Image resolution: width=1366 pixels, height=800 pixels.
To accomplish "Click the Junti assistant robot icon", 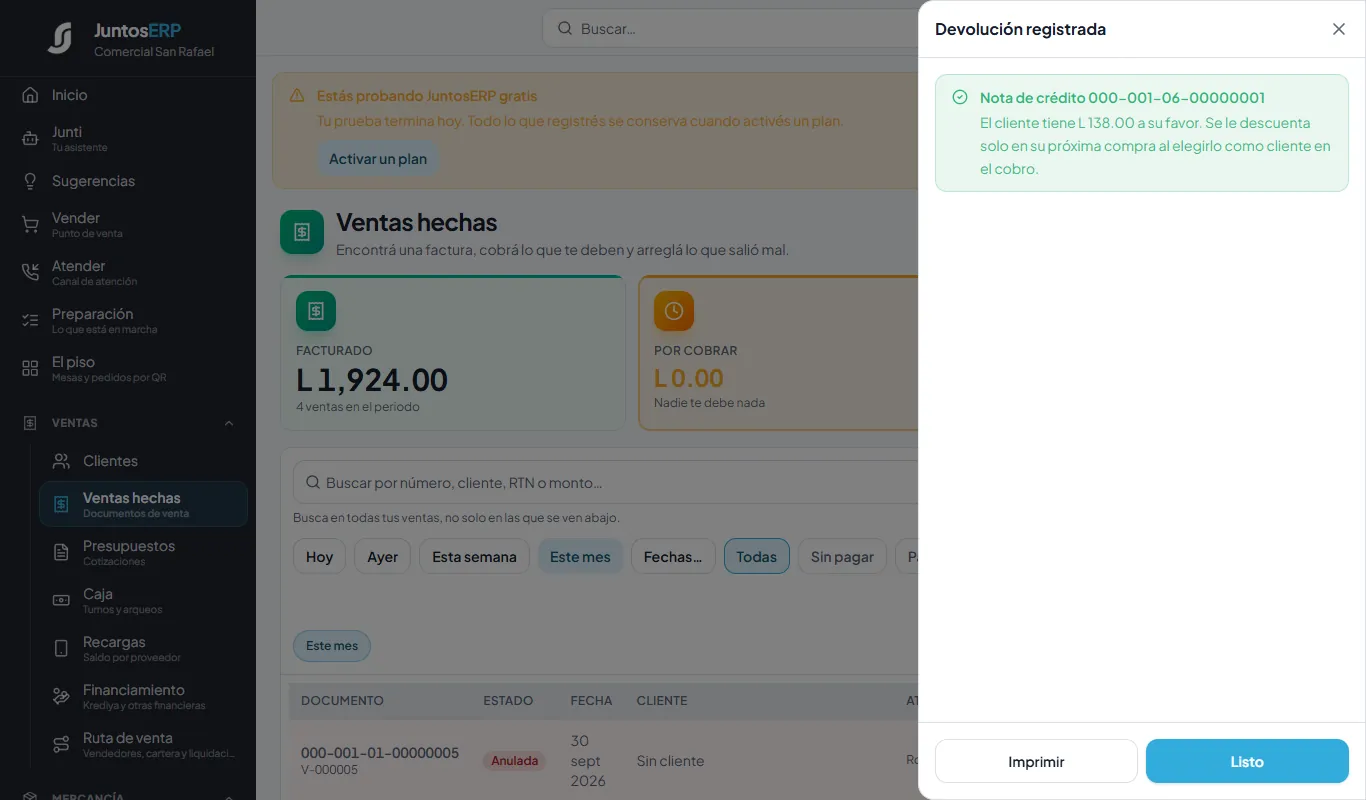I will click(30, 139).
